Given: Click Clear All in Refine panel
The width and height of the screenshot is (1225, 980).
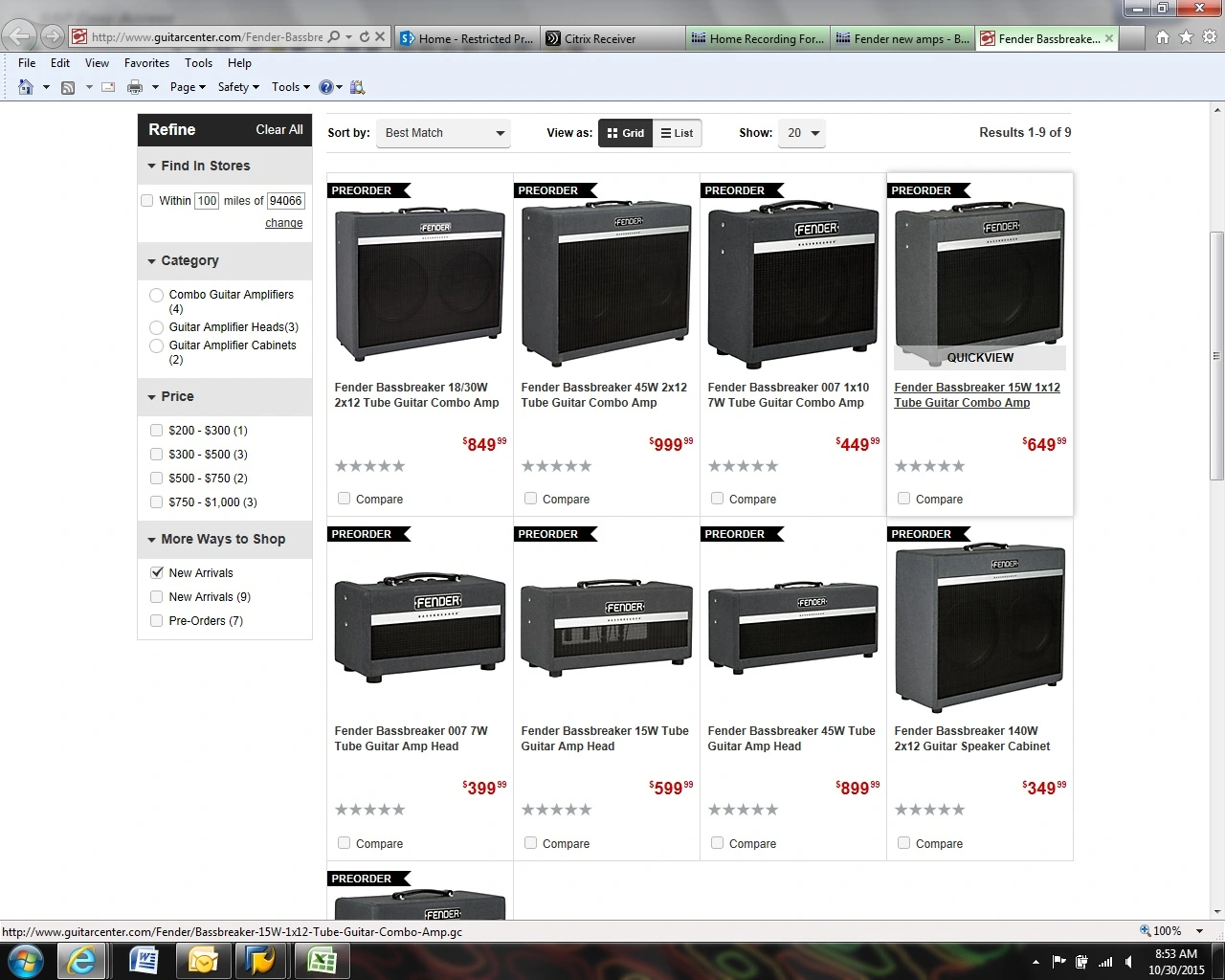Looking at the screenshot, I should coord(279,130).
